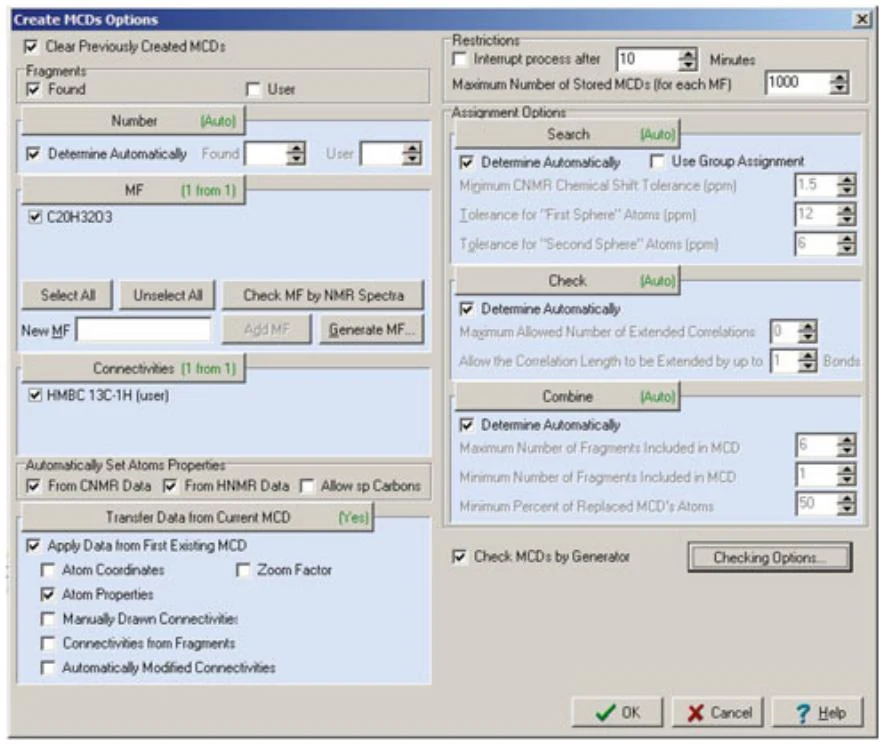Adjust Maximum Stored MCDs spinner arrows
The height and width of the screenshot is (746, 881).
click(839, 84)
